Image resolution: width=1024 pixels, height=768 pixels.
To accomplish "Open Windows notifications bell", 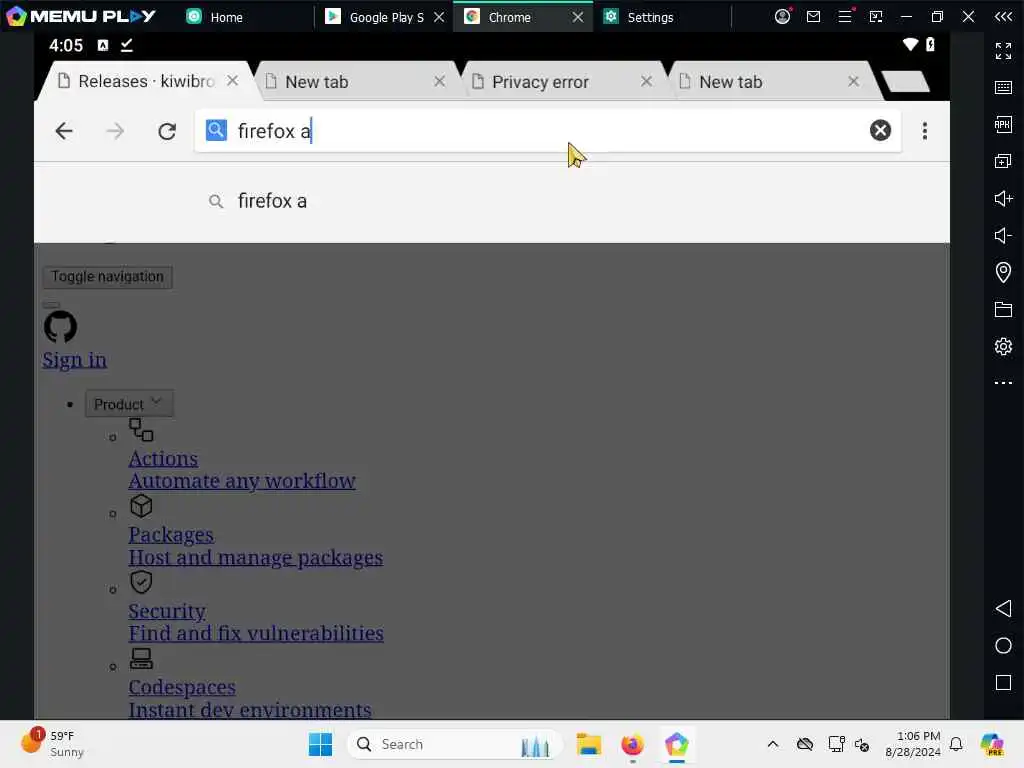I will pyautogui.click(x=956, y=744).
